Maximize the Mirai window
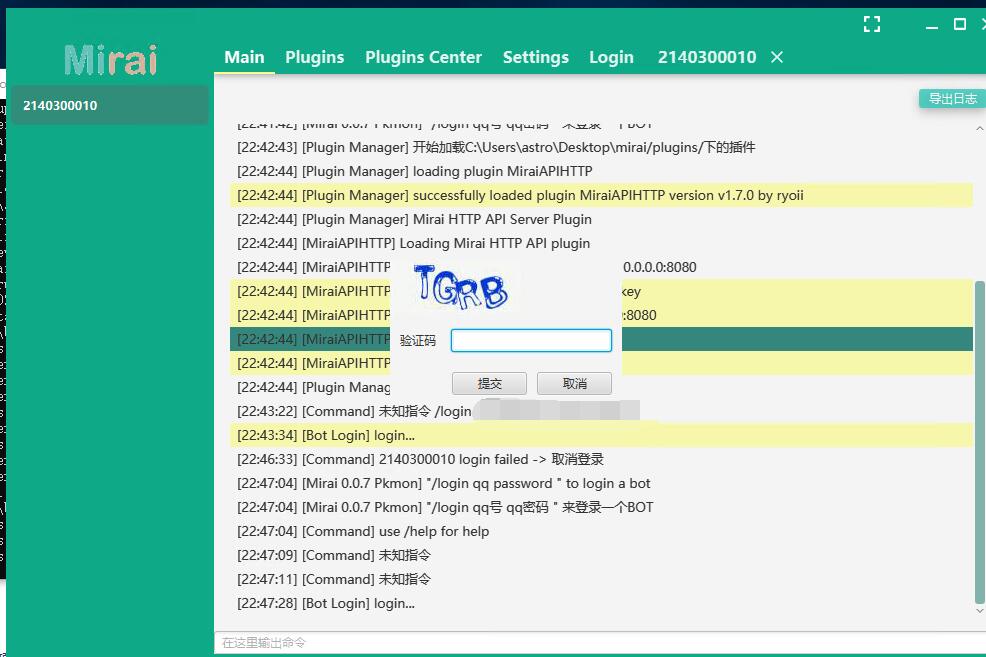The width and height of the screenshot is (986, 657). 960,25
